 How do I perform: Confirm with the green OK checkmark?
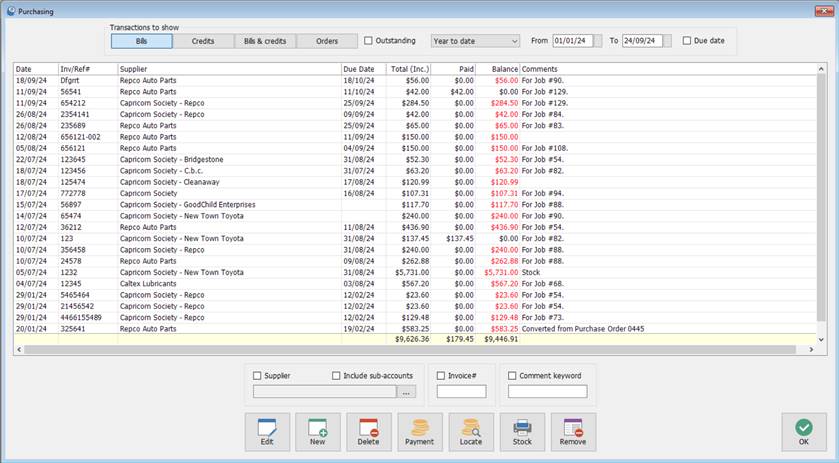tap(804, 431)
